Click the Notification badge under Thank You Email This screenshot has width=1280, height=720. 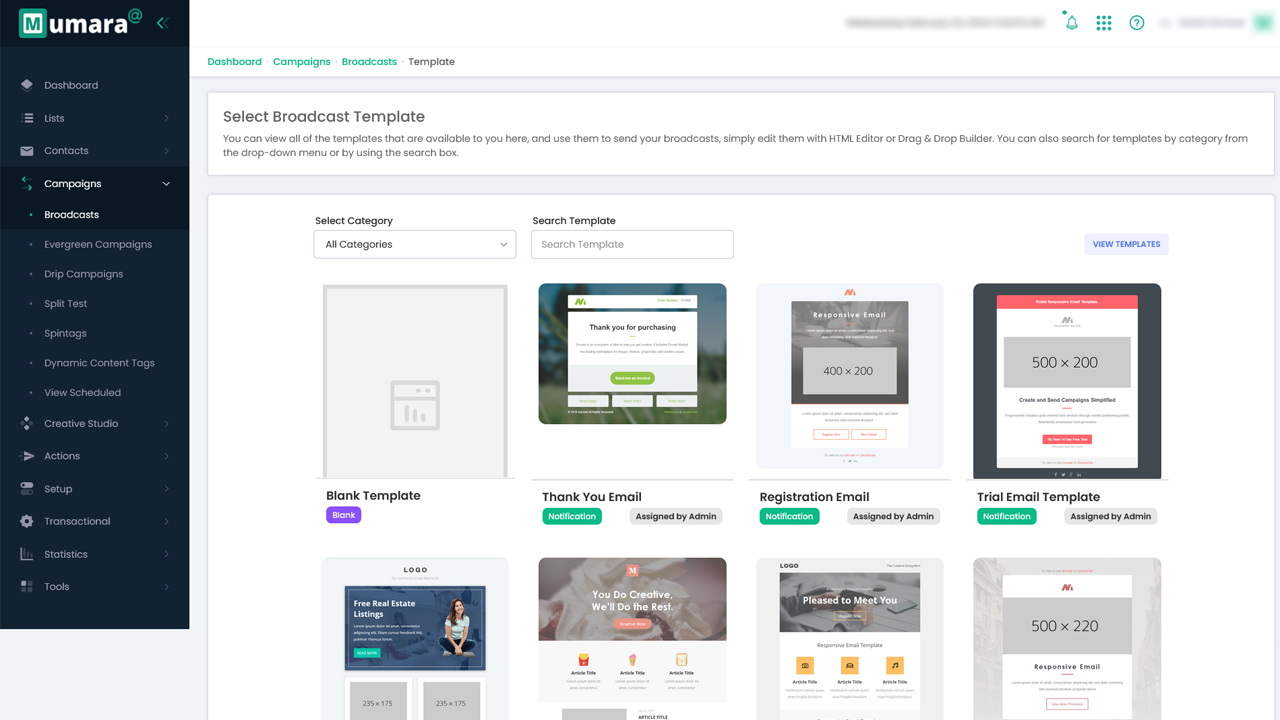pyautogui.click(x=572, y=516)
